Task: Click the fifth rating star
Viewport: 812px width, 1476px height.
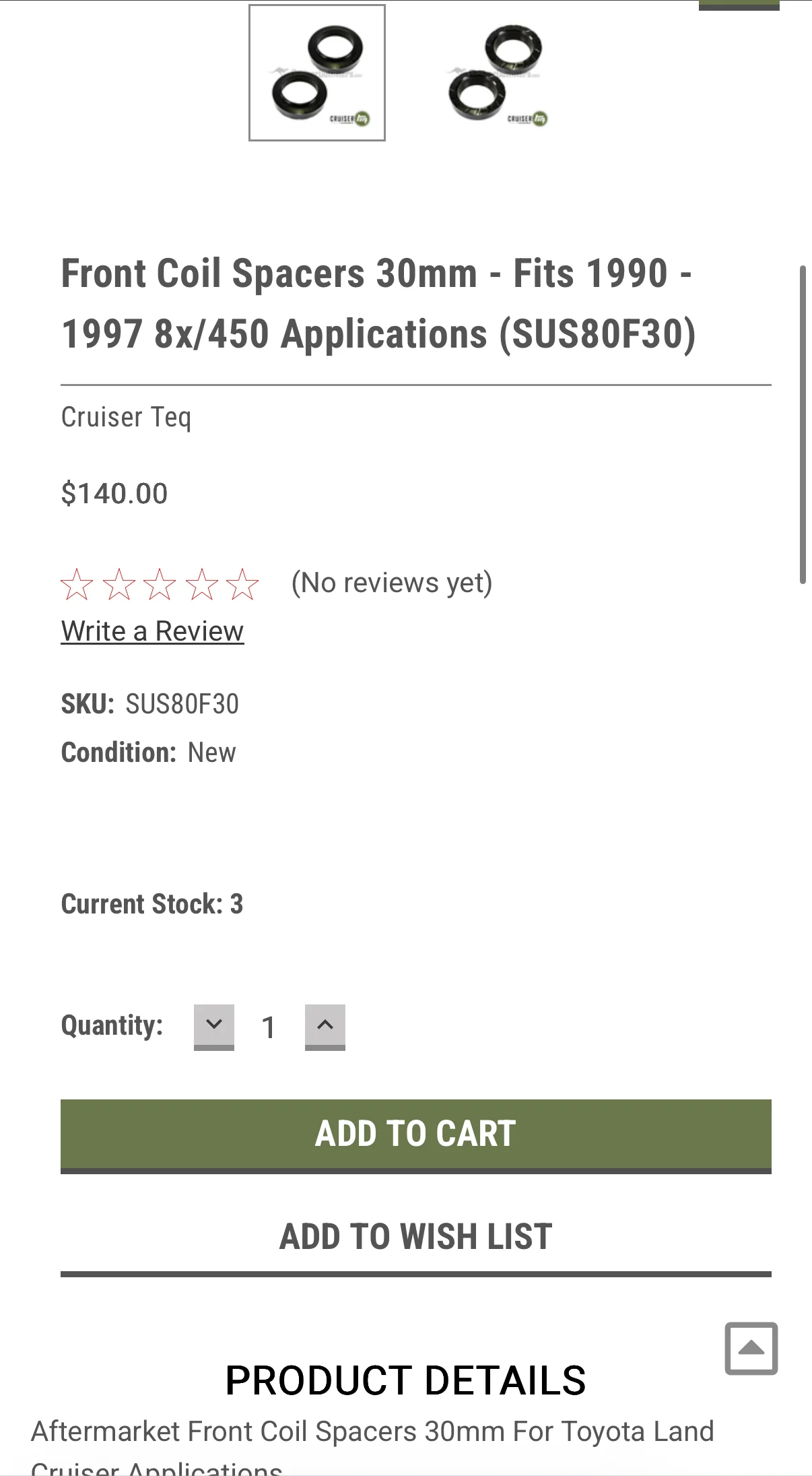Action: click(x=242, y=584)
